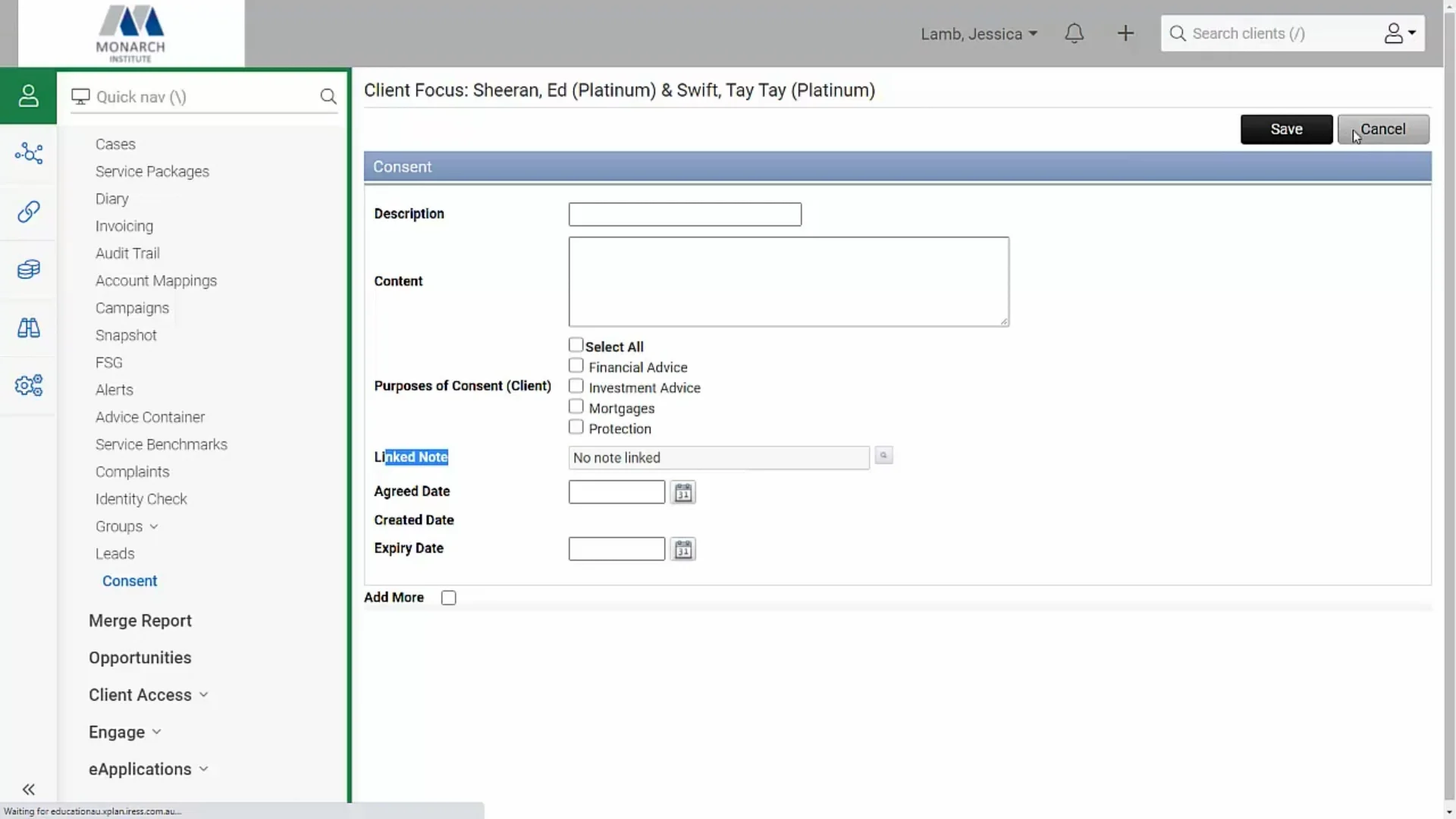The height and width of the screenshot is (819, 1456).
Task: Expand the Groups submenu
Action: 127,526
